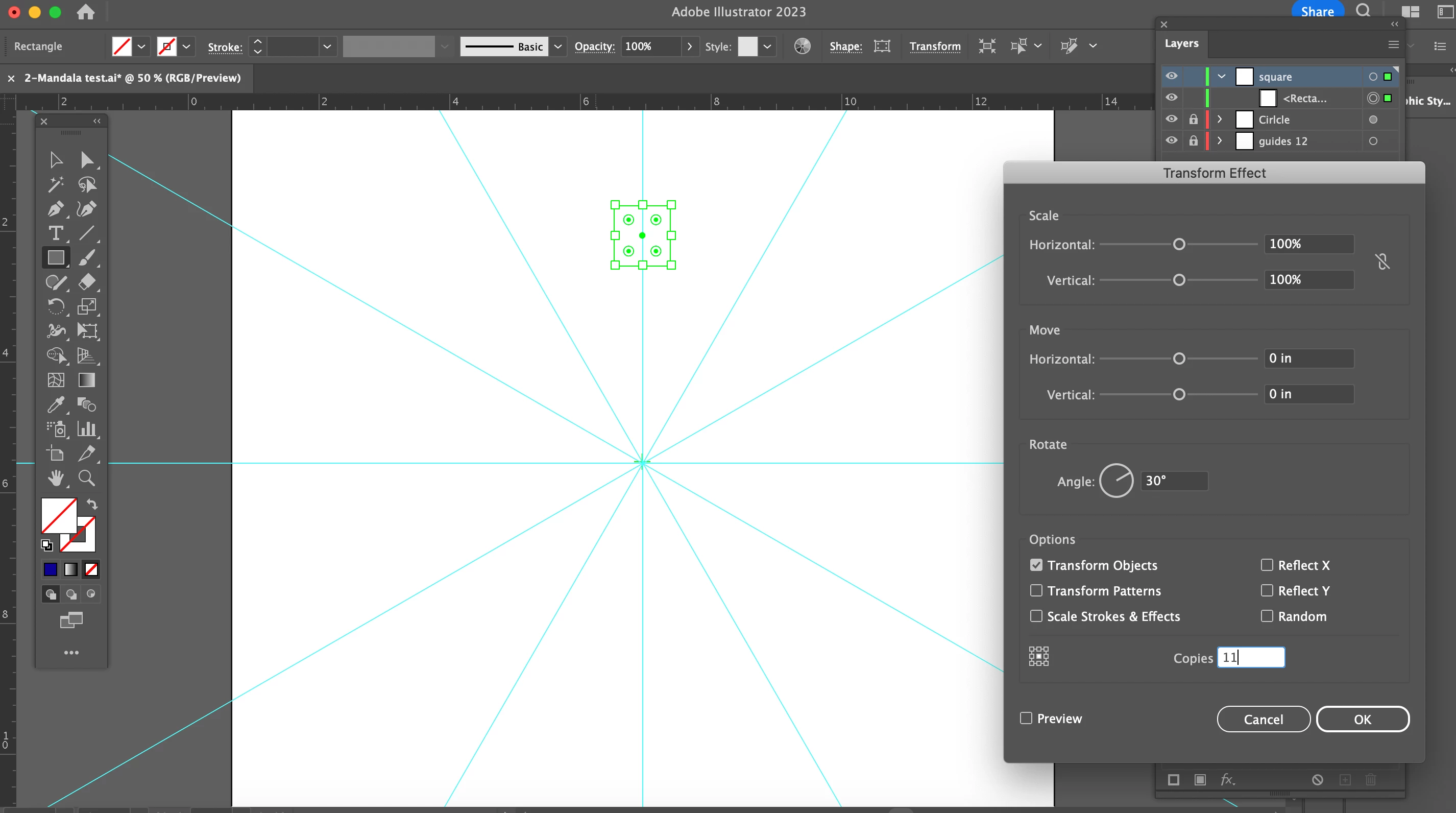This screenshot has width=1456, height=813.
Task: Expand the guides 12 layer
Action: click(x=1220, y=141)
